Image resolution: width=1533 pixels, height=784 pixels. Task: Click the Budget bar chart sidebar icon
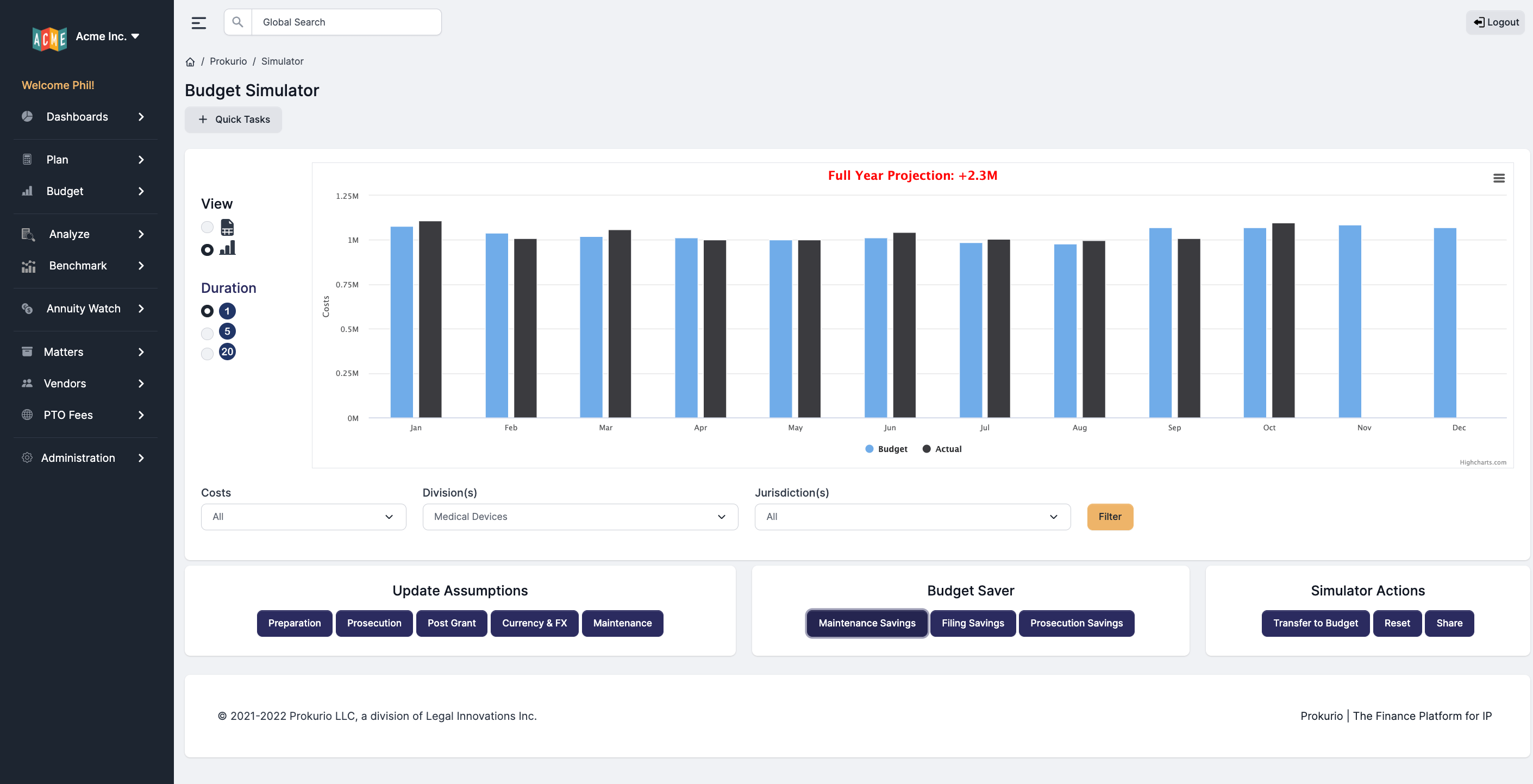27,190
